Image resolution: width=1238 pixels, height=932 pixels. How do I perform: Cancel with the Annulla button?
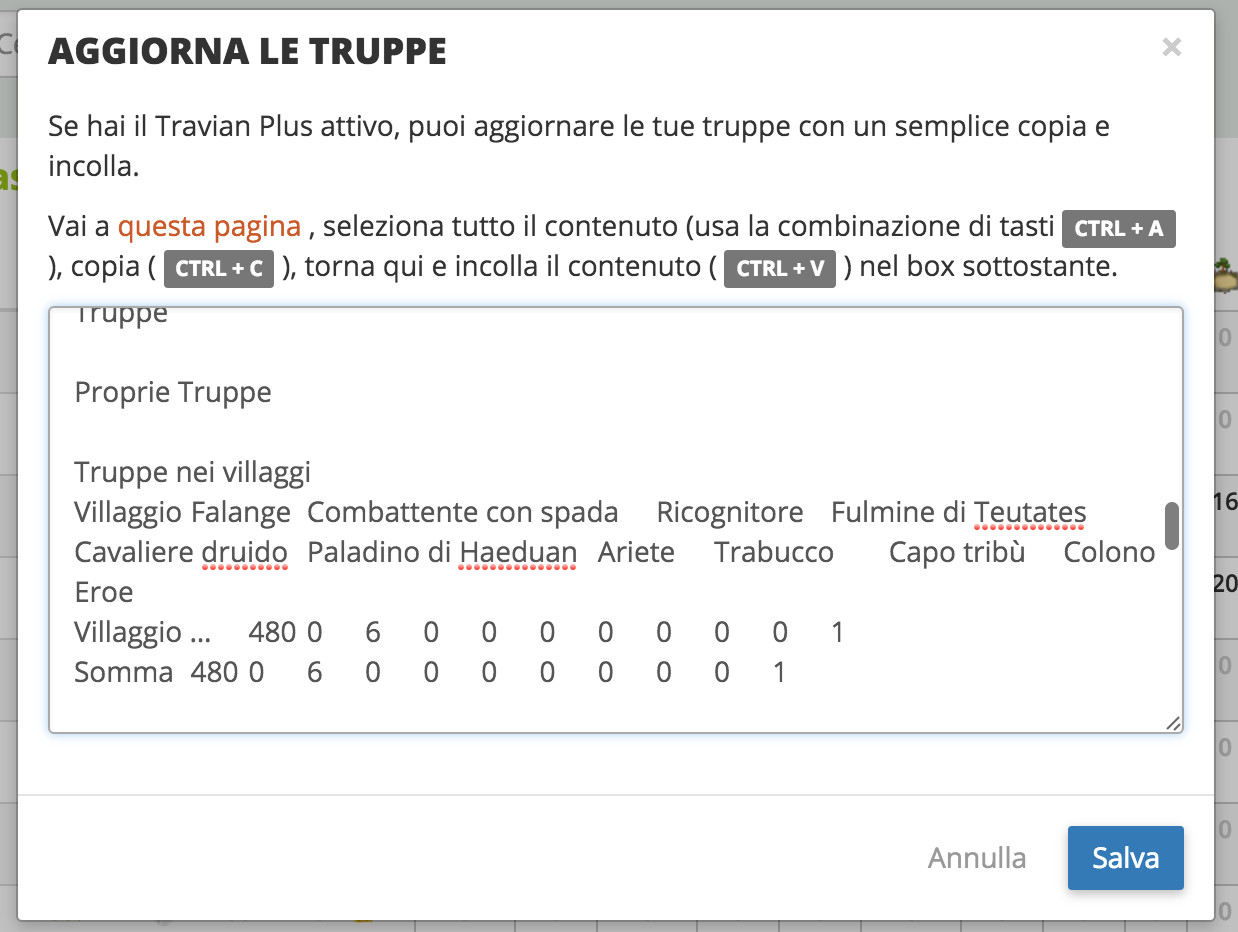(977, 858)
